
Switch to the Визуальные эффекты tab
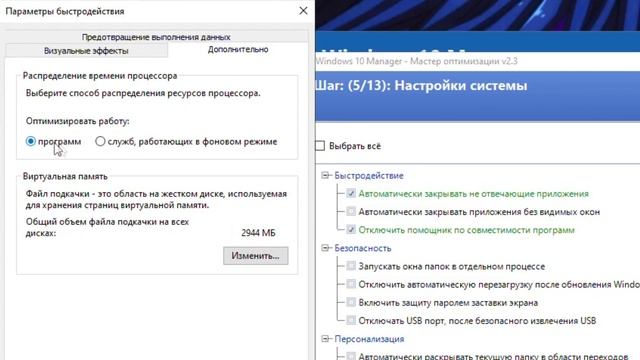tap(86, 51)
